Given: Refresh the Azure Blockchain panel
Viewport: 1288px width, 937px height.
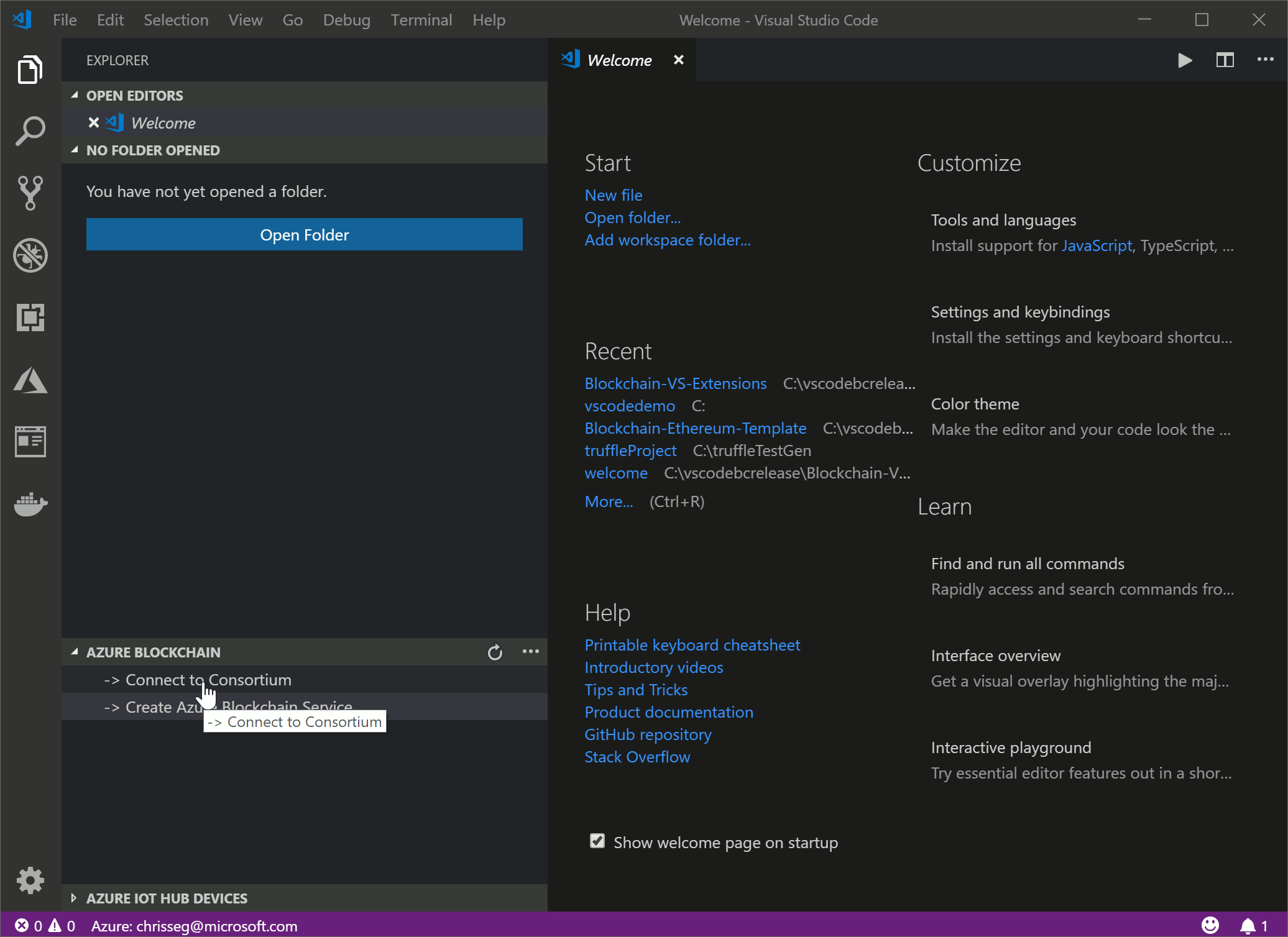Looking at the screenshot, I should coord(495,652).
